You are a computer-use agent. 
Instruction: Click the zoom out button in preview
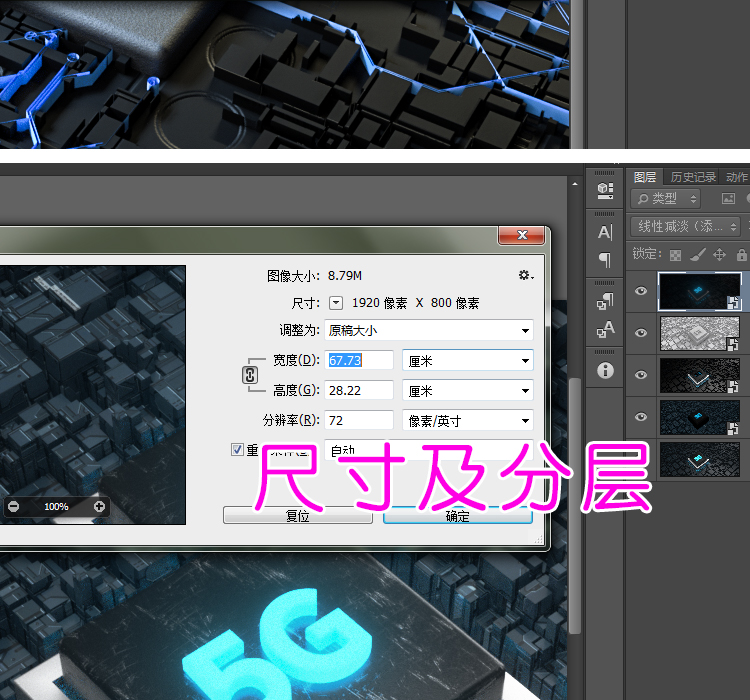coord(13,507)
